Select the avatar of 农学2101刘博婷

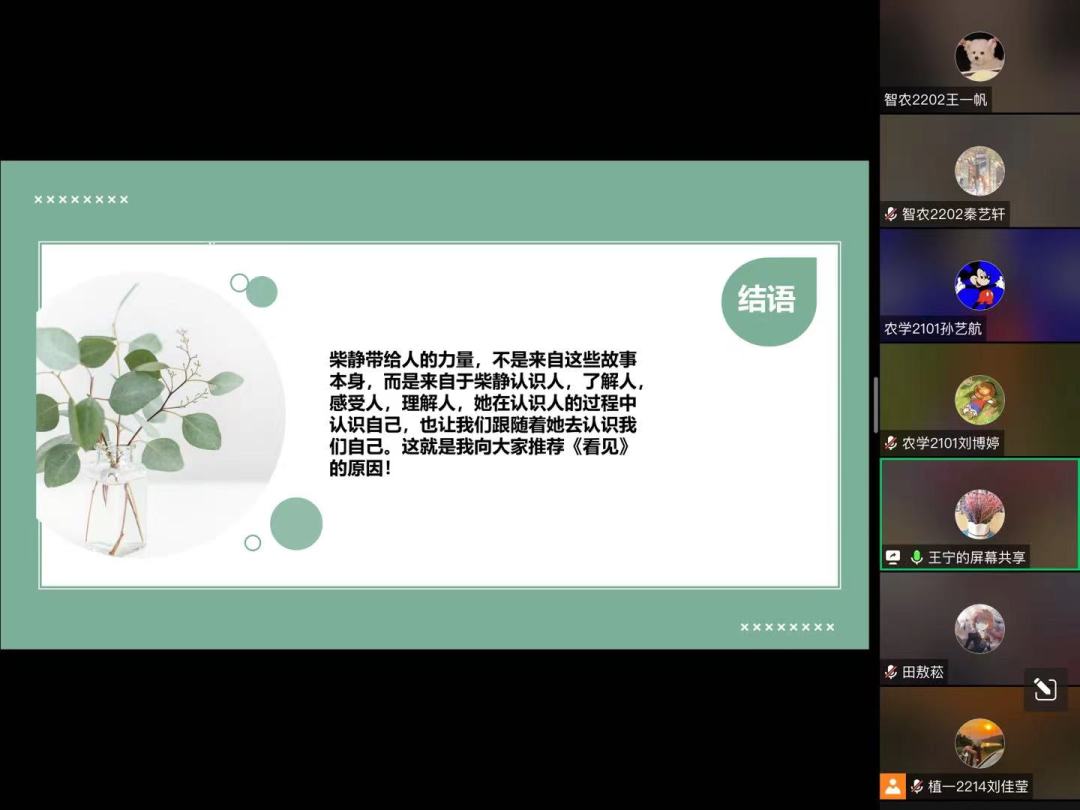coord(979,399)
